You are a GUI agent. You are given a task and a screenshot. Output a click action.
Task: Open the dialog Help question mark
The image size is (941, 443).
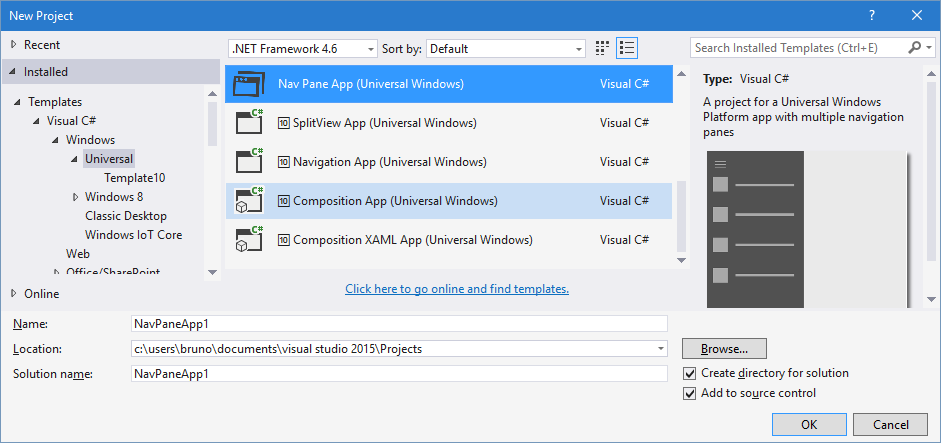(871, 15)
